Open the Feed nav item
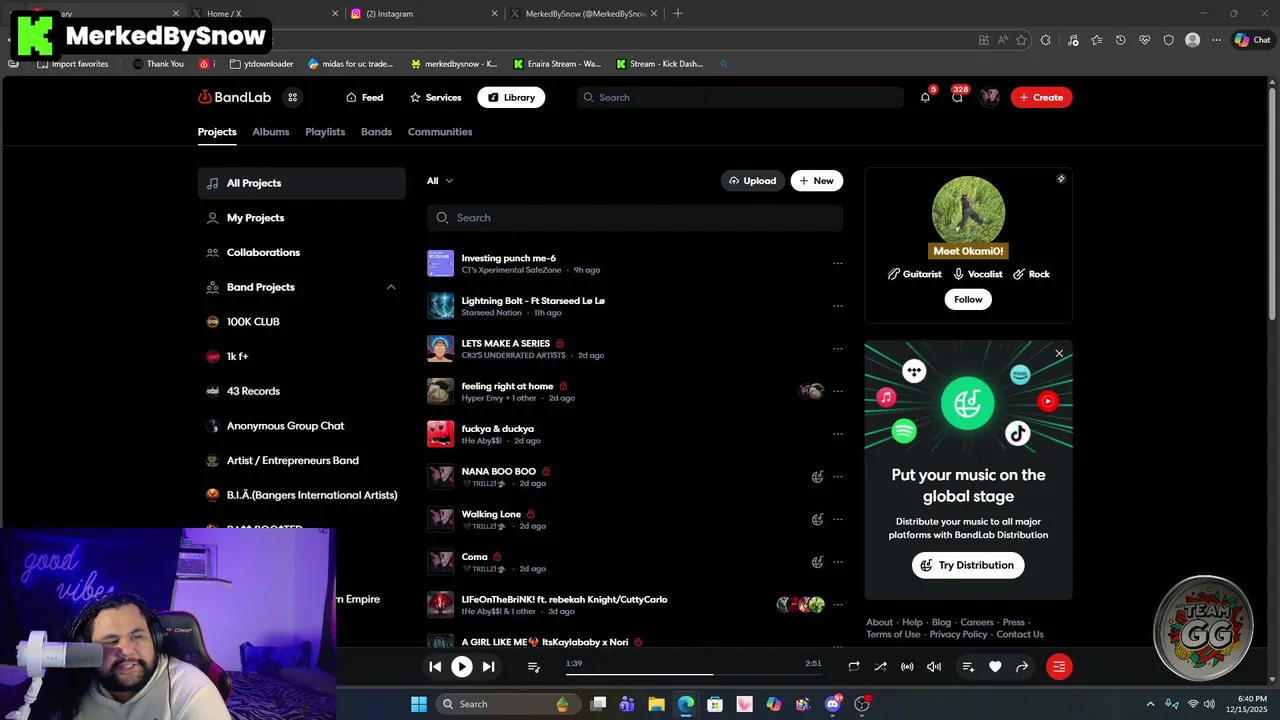The image size is (1280, 720). pos(365,97)
